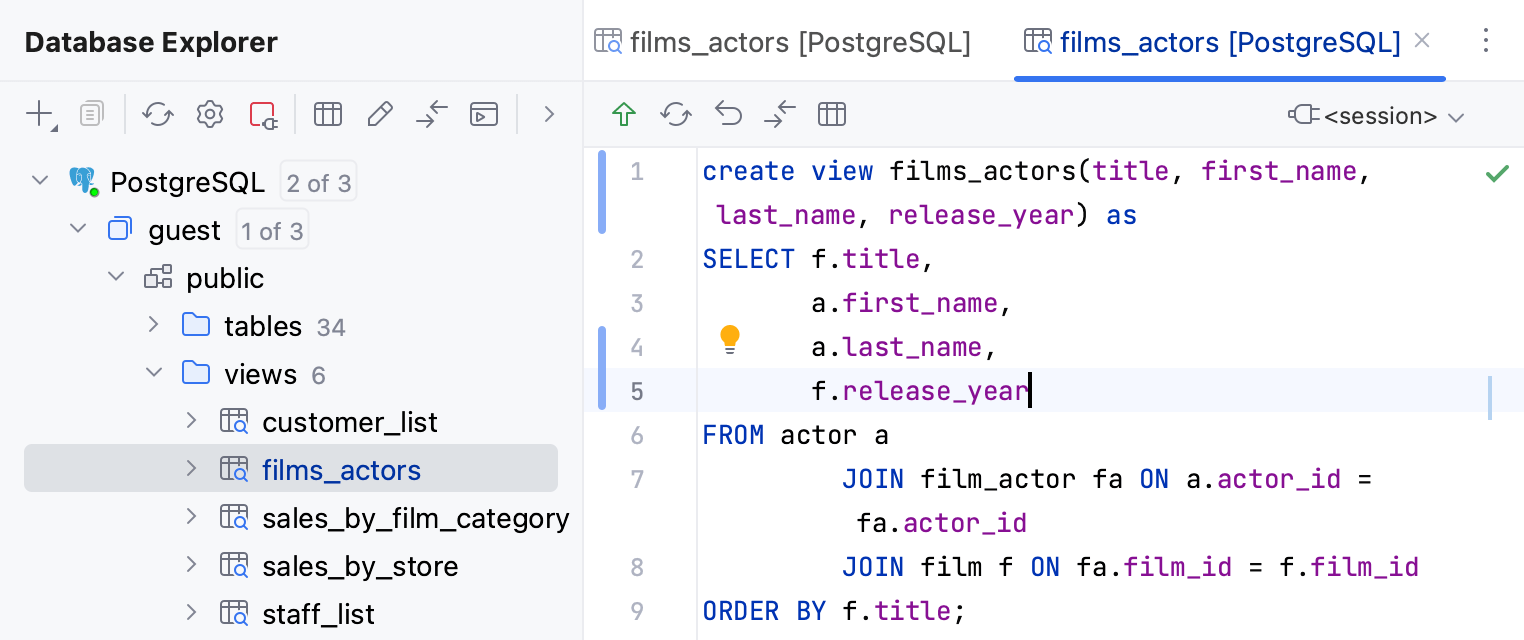
Task: Open Data Source Properties settings
Action: [x=209, y=114]
